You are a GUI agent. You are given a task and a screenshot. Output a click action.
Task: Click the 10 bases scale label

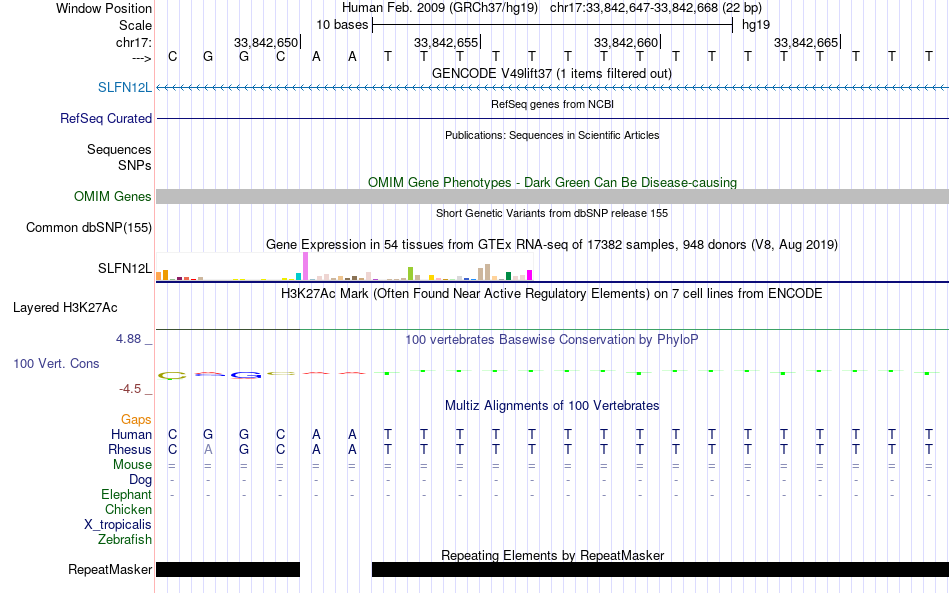click(x=342, y=25)
